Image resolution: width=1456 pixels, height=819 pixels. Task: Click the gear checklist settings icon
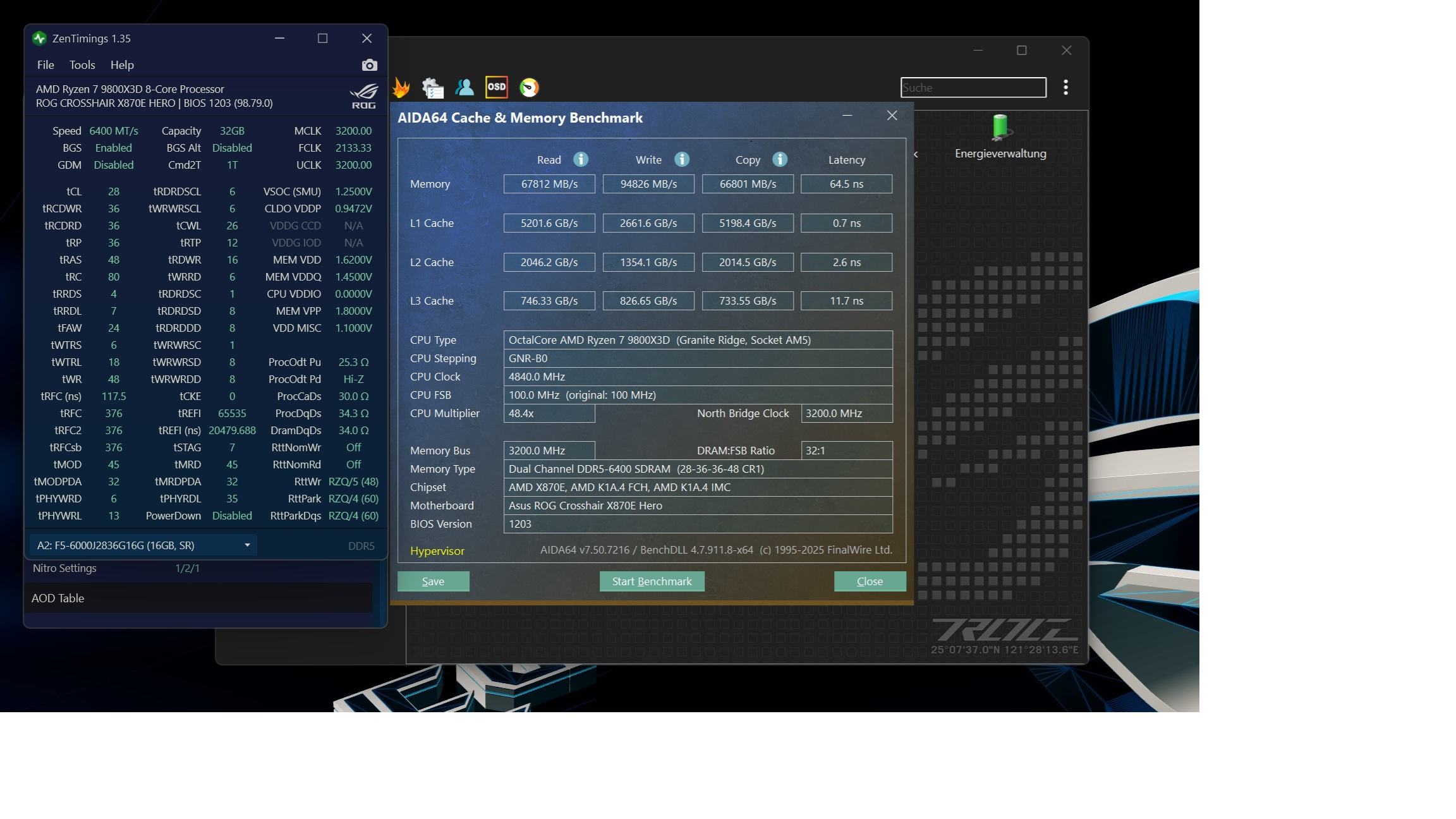coord(433,88)
